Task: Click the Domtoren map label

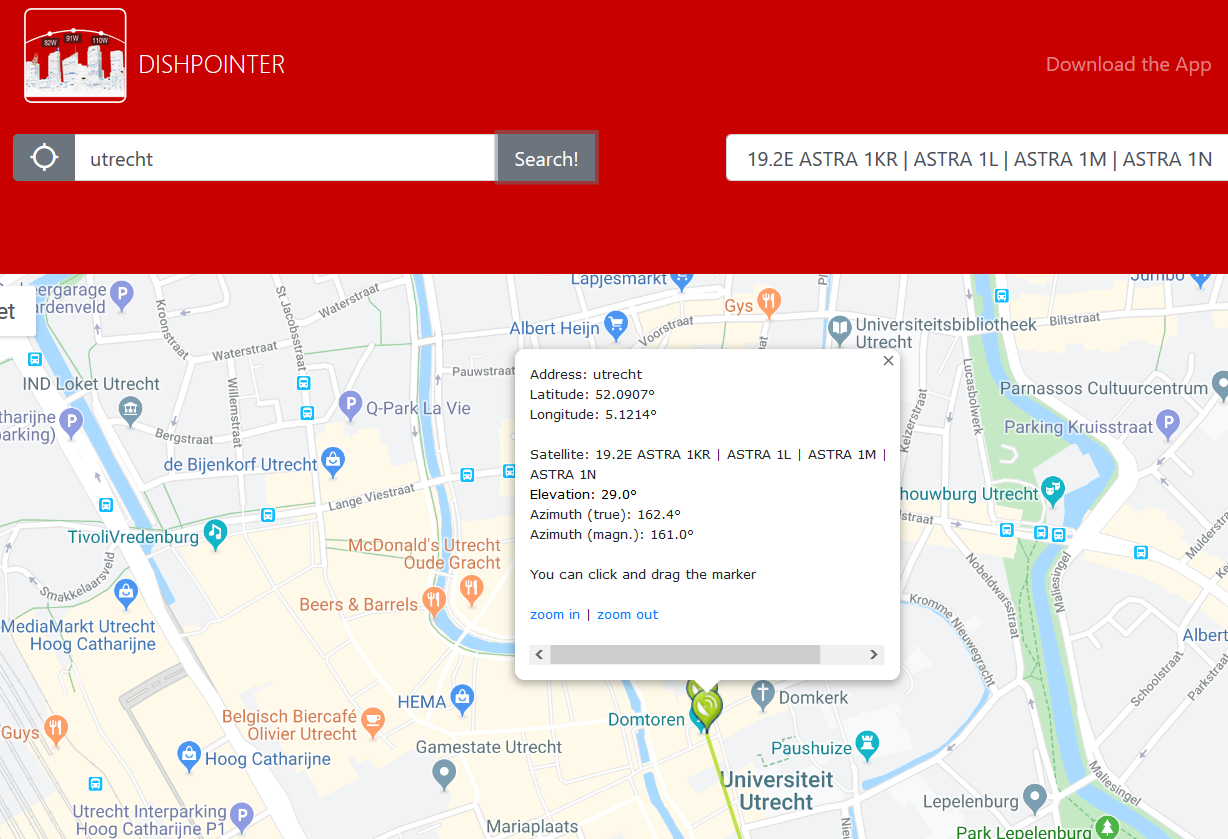Action: (646, 720)
